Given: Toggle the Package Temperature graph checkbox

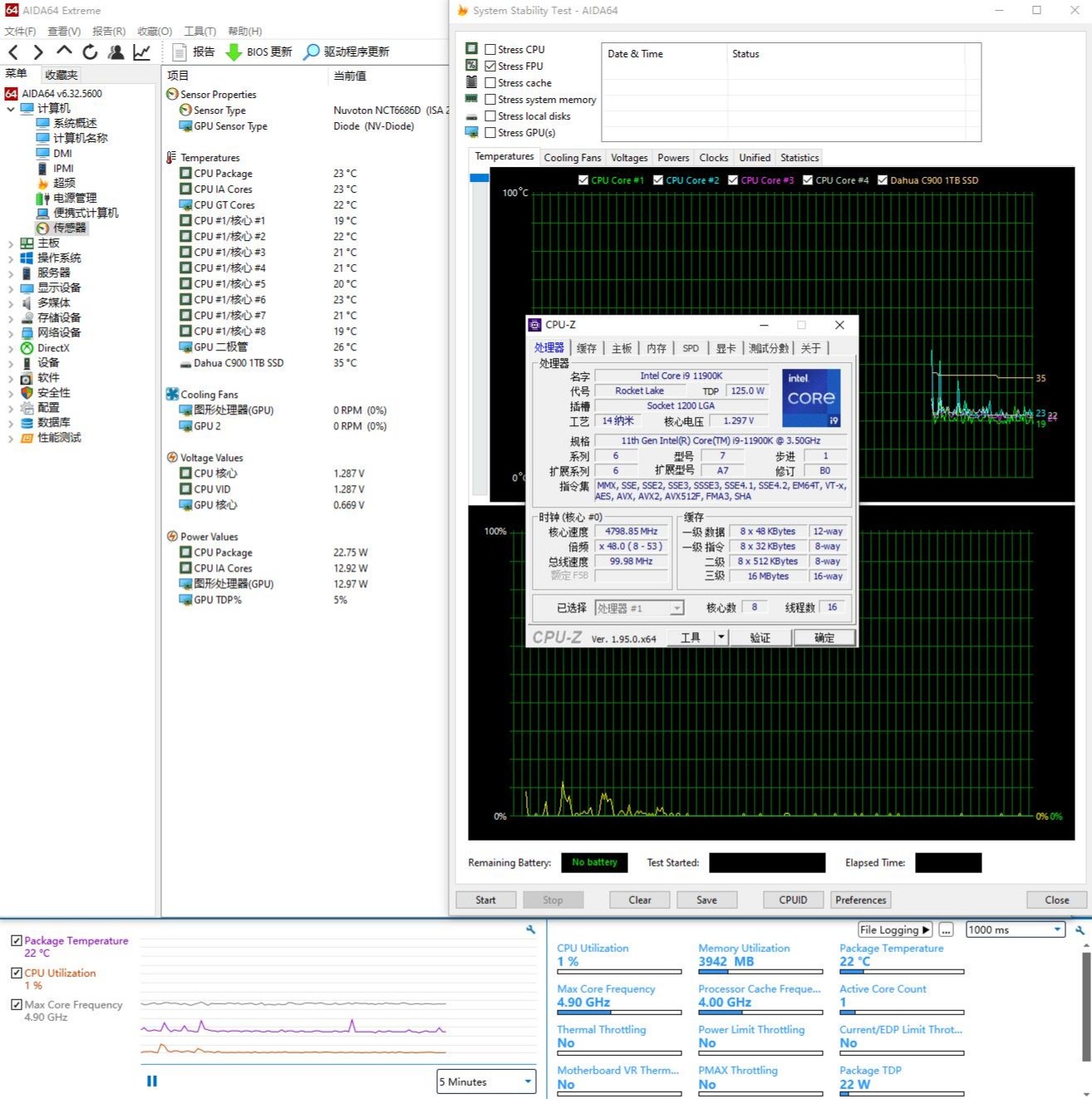Looking at the screenshot, I should pyautogui.click(x=16, y=940).
